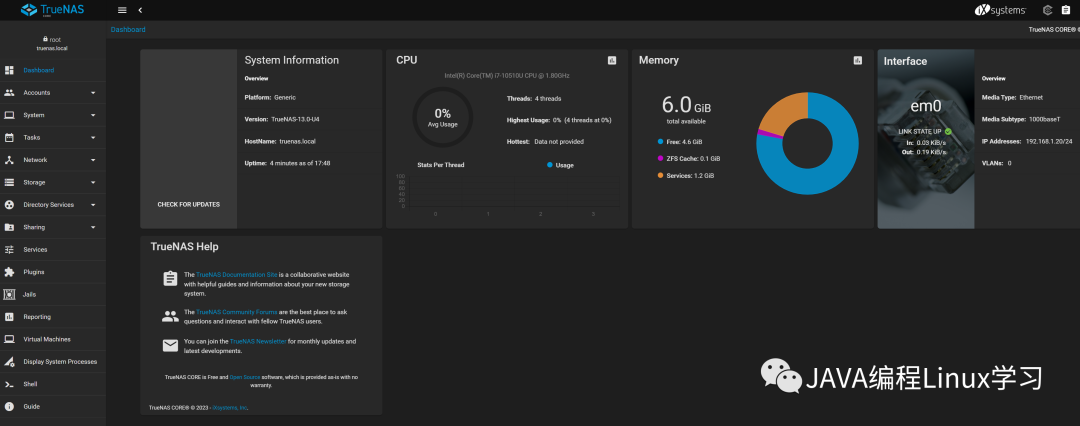This screenshot has width=1080, height=426.
Task: Open the Jails menu item
Action: 53,294
